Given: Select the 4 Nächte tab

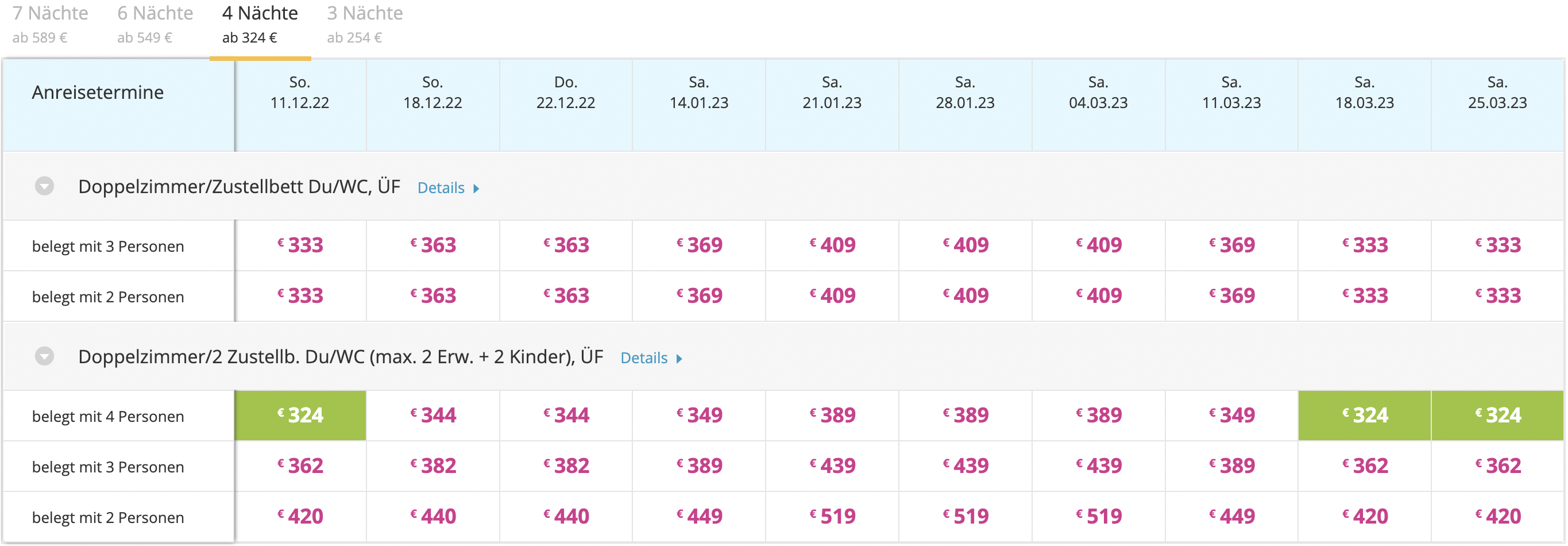Looking at the screenshot, I should tap(260, 24).
